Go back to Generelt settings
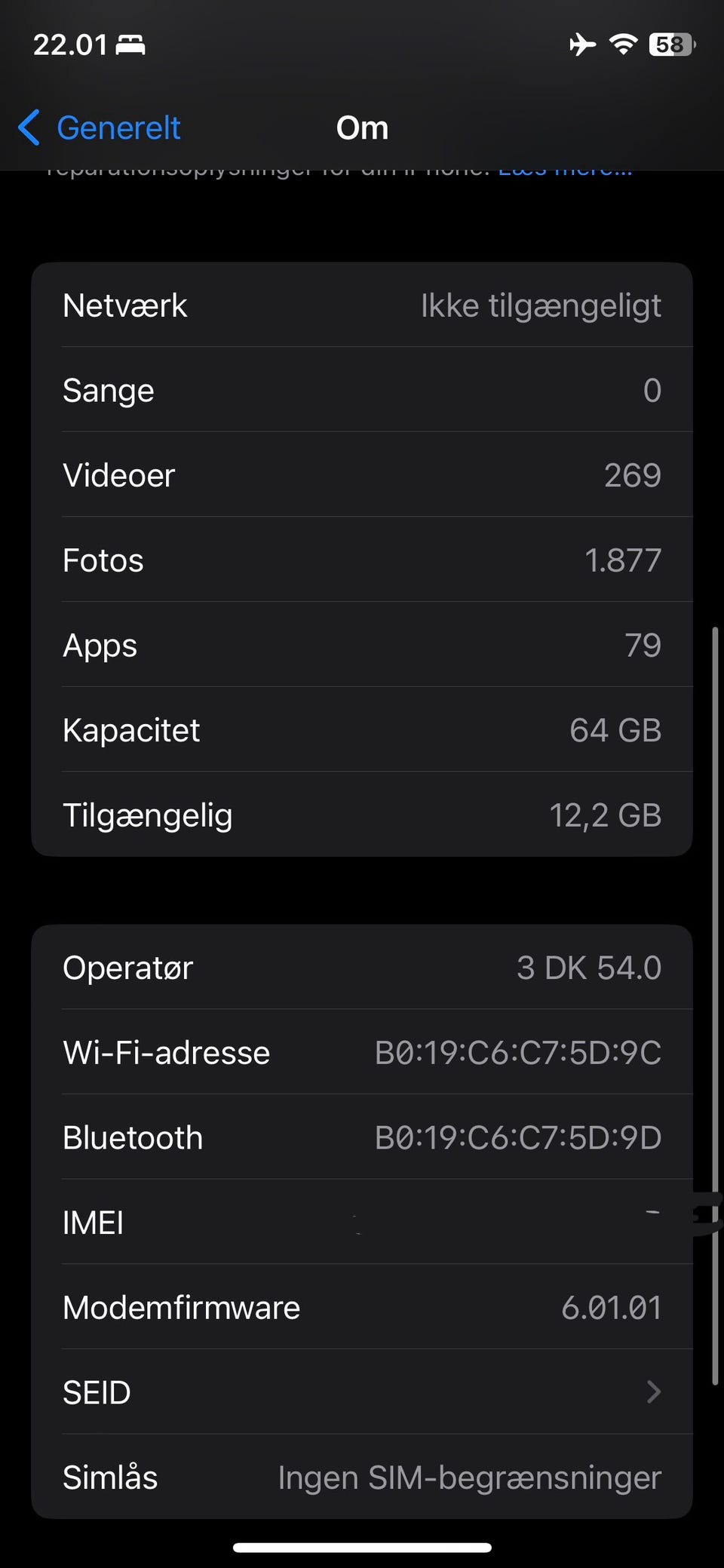 coord(118,128)
